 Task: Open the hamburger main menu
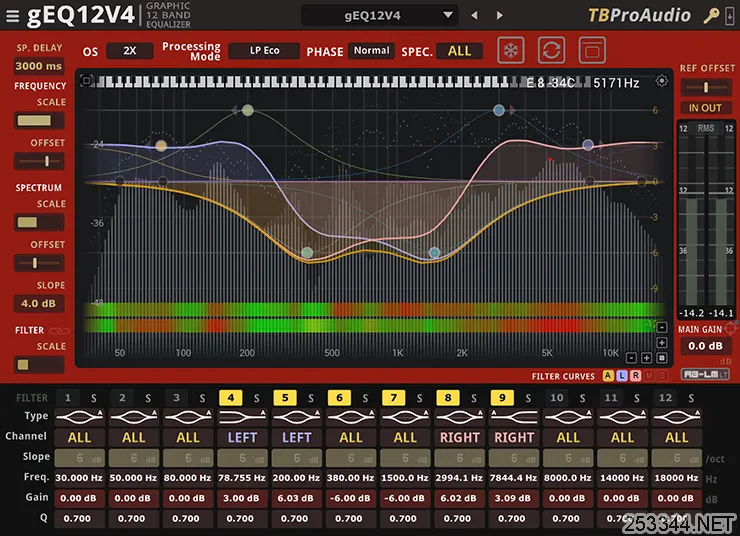click(13, 16)
